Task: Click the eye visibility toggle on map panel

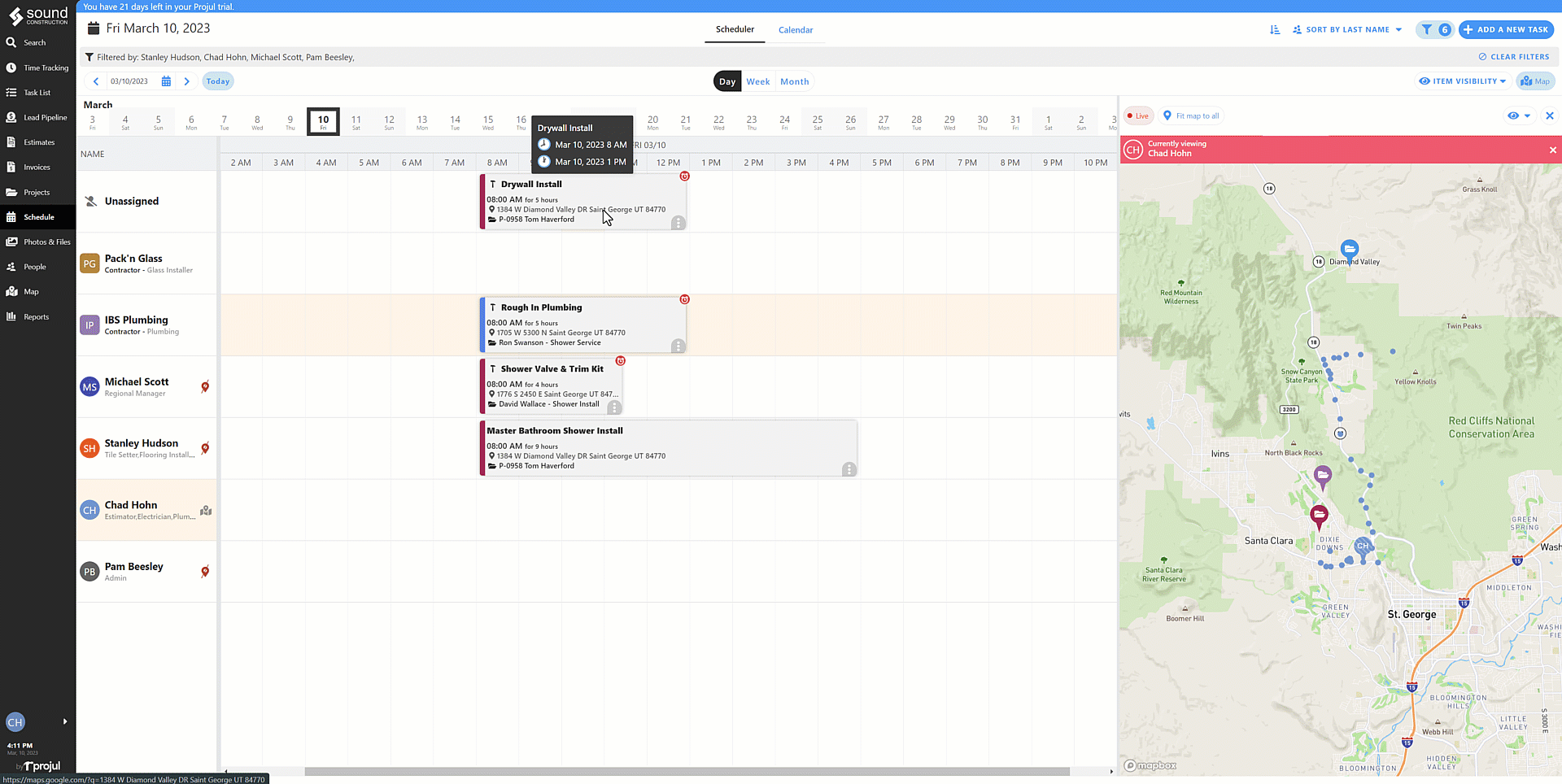Action: (x=1513, y=115)
